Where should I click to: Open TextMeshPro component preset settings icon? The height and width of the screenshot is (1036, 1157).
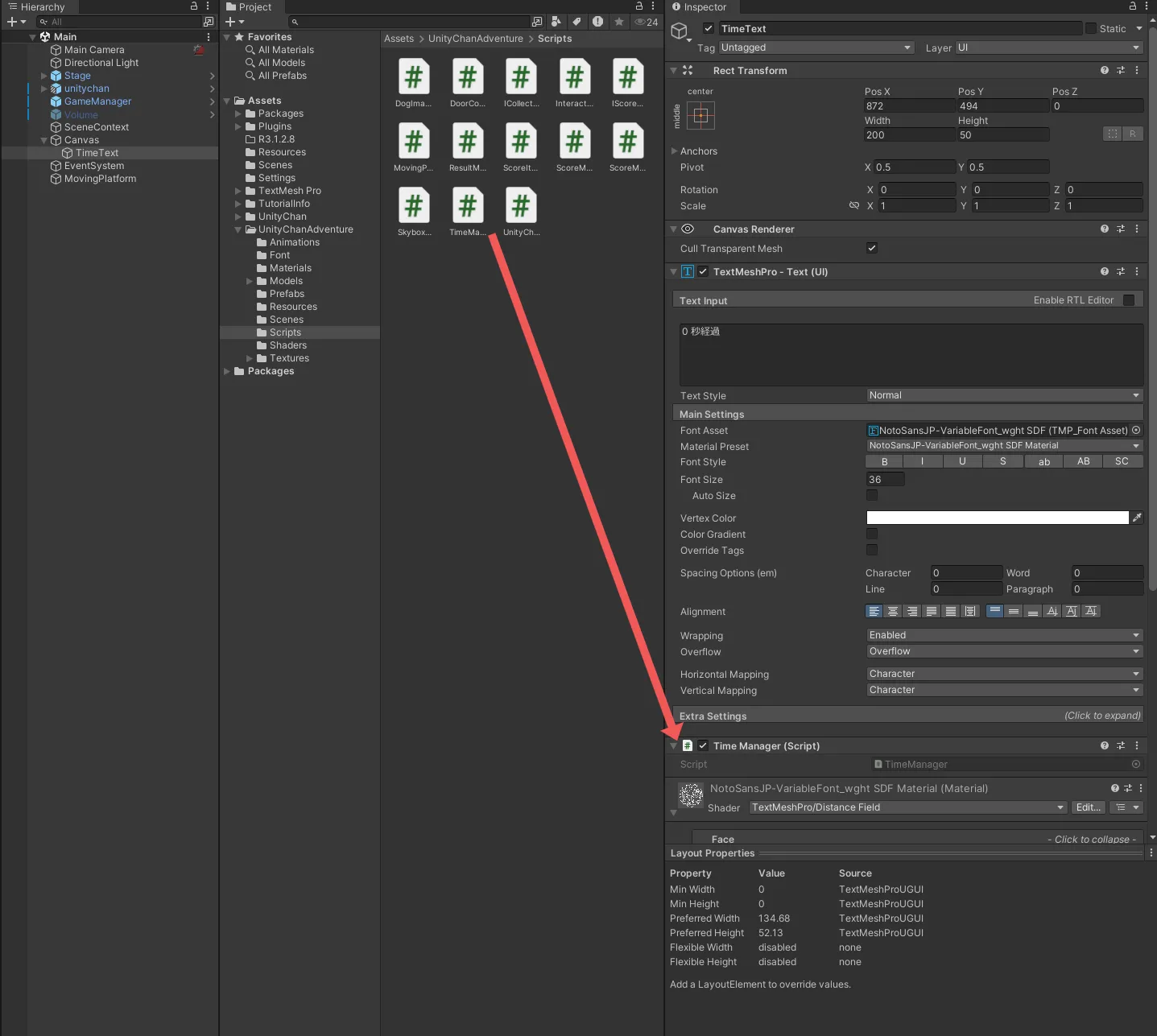pos(1120,271)
